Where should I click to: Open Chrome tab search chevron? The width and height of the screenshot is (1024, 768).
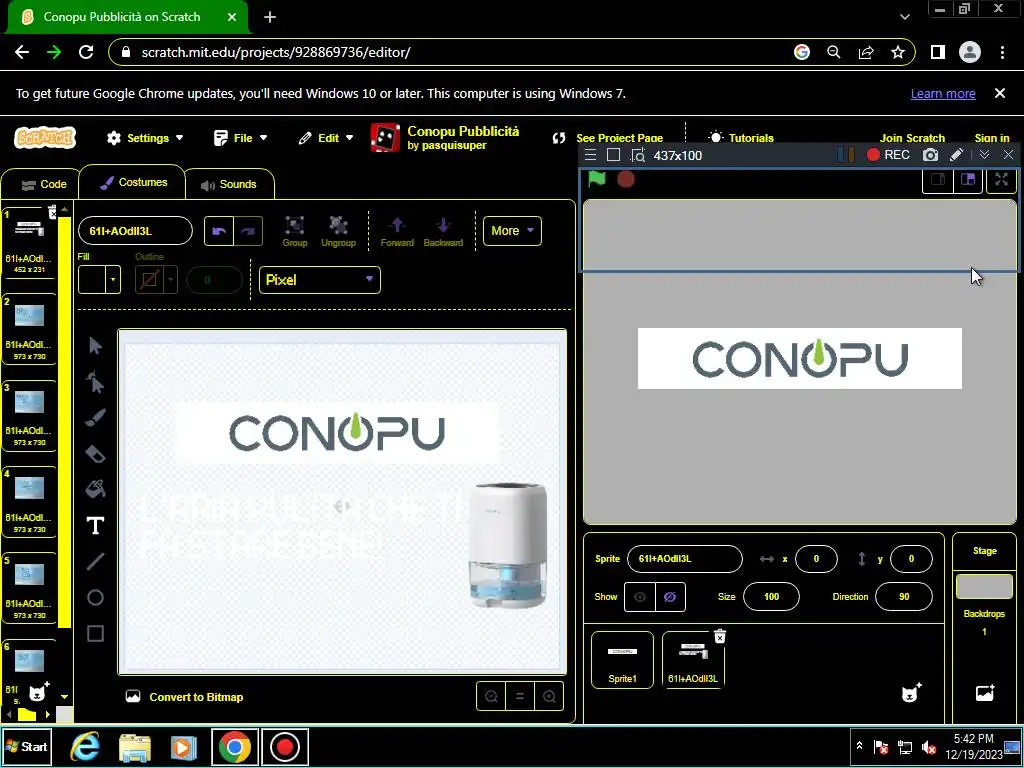904,17
